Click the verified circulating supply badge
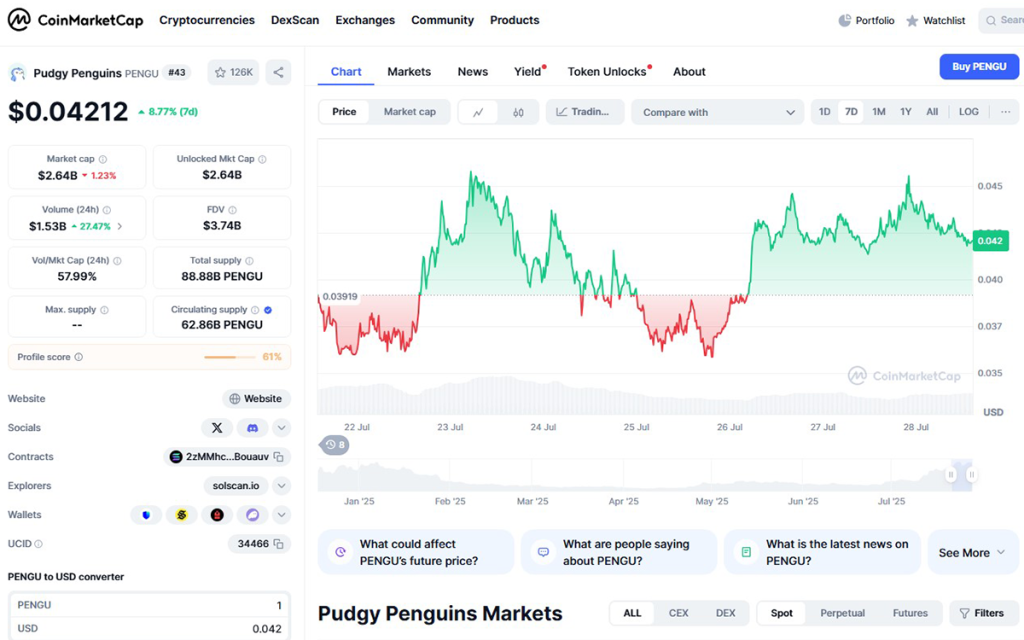The image size is (1024, 640). 268,310
